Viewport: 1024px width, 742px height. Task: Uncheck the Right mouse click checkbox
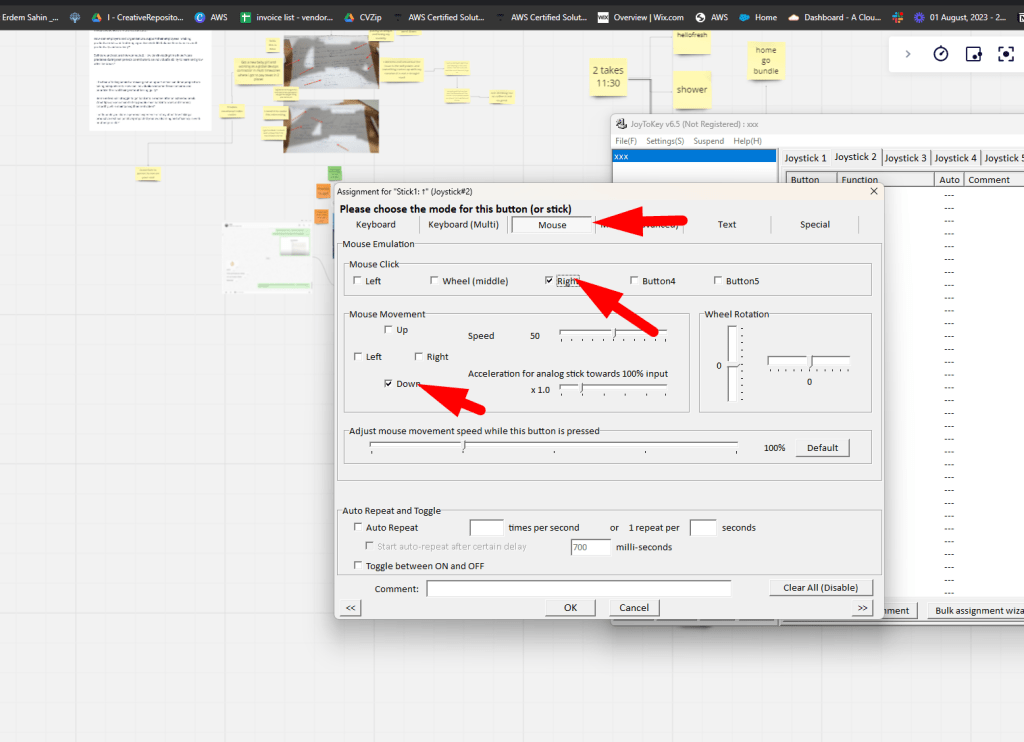[x=549, y=280]
